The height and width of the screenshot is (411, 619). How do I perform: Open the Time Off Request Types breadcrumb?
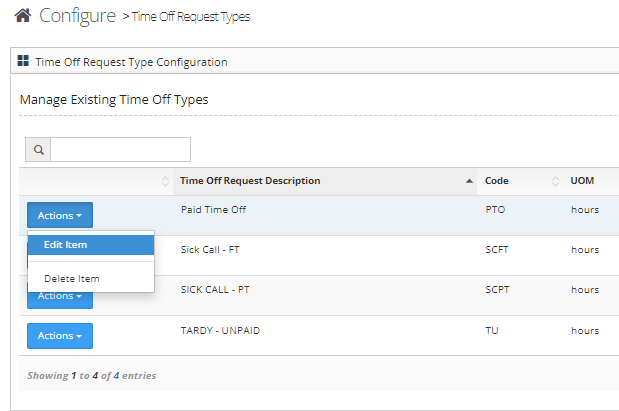point(190,17)
